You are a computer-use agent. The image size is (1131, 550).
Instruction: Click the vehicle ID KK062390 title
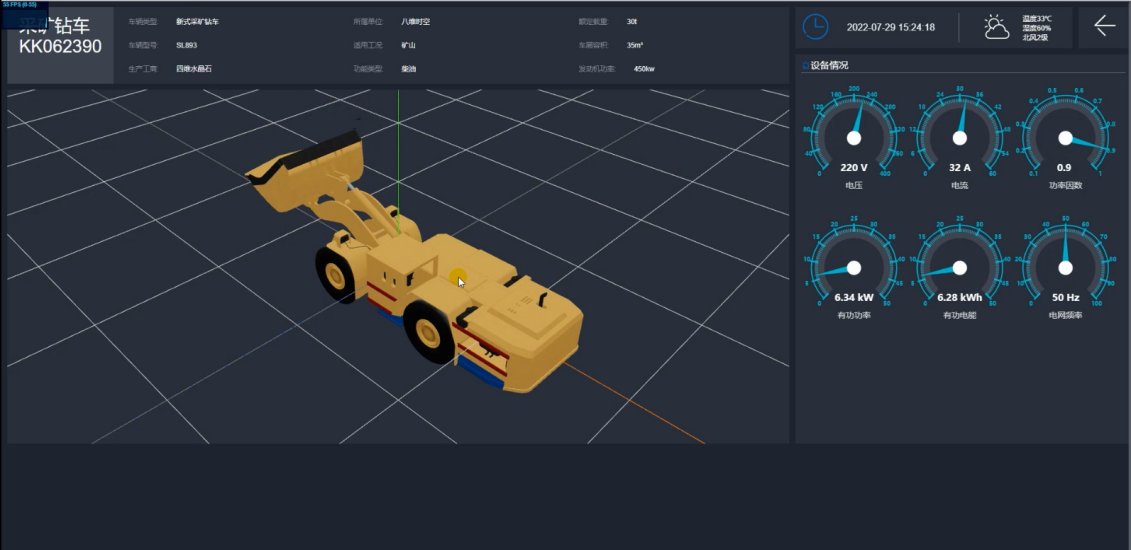pos(60,47)
